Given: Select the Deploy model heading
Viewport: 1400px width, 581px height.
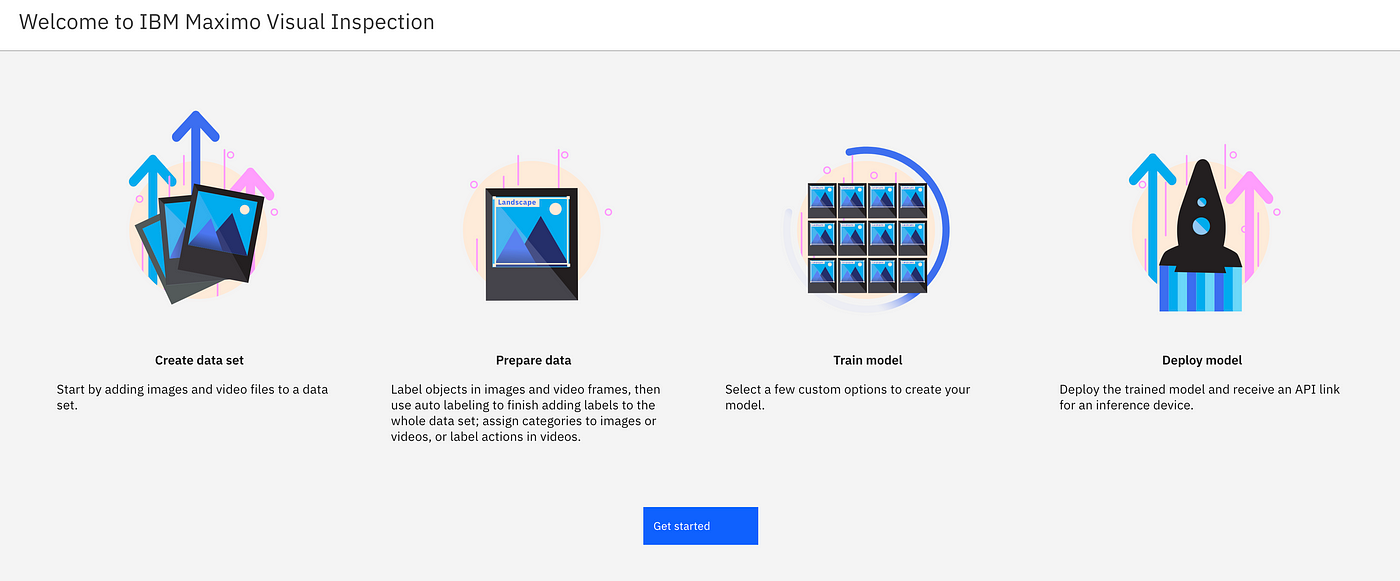Looking at the screenshot, I should tap(1202, 360).
